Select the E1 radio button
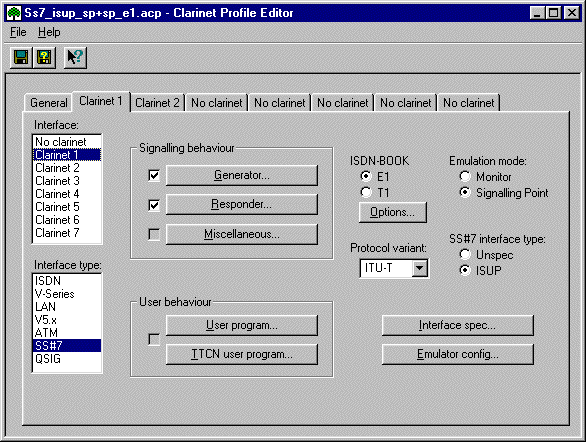586x442 pixels. click(x=375, y=176)
